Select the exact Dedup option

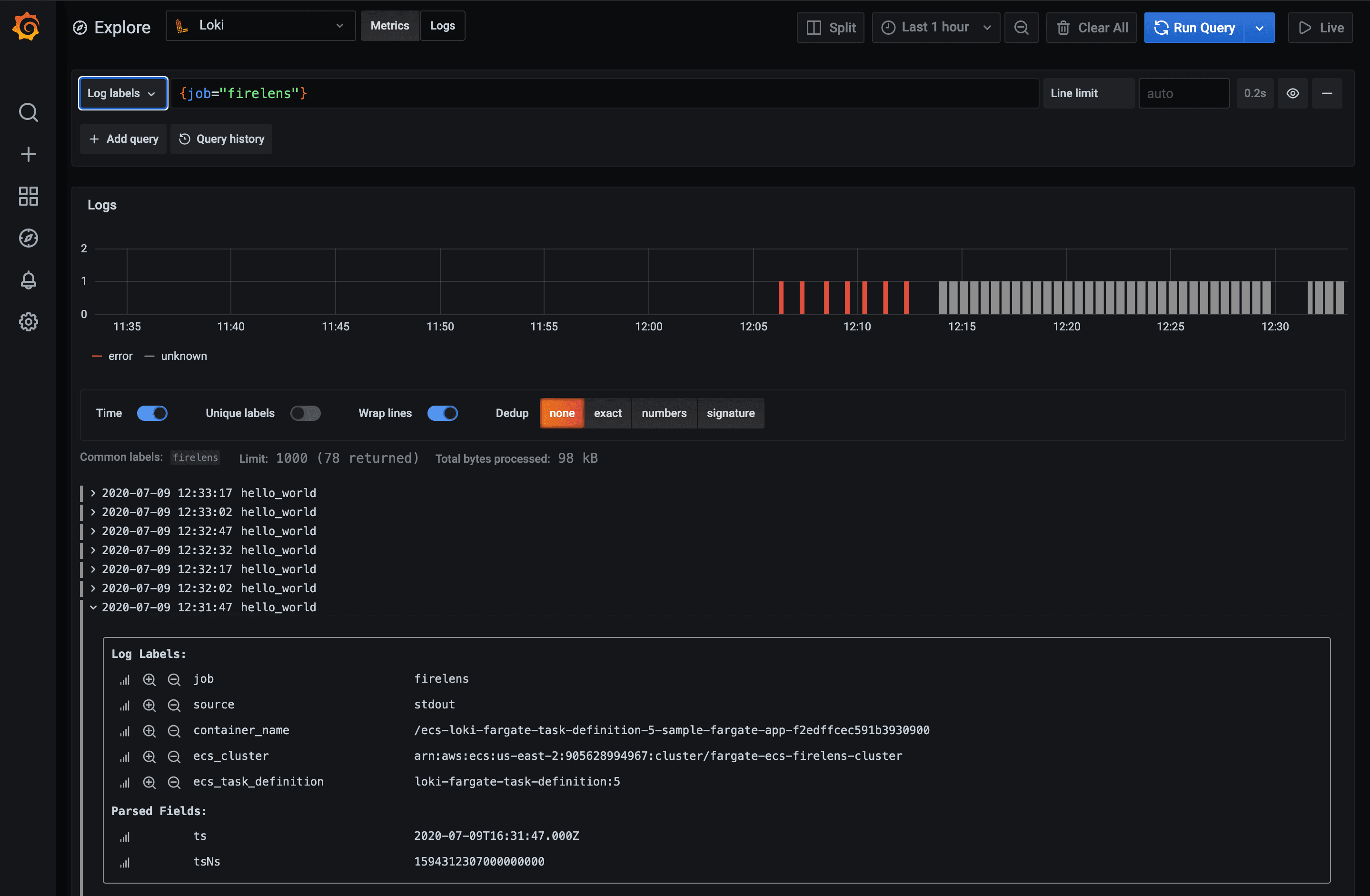(608, 413)
